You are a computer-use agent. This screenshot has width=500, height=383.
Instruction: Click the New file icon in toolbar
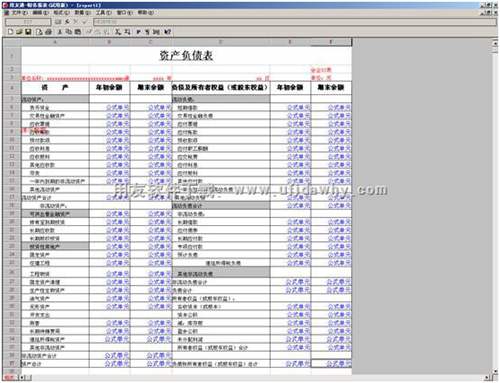(x=10, y=32)
